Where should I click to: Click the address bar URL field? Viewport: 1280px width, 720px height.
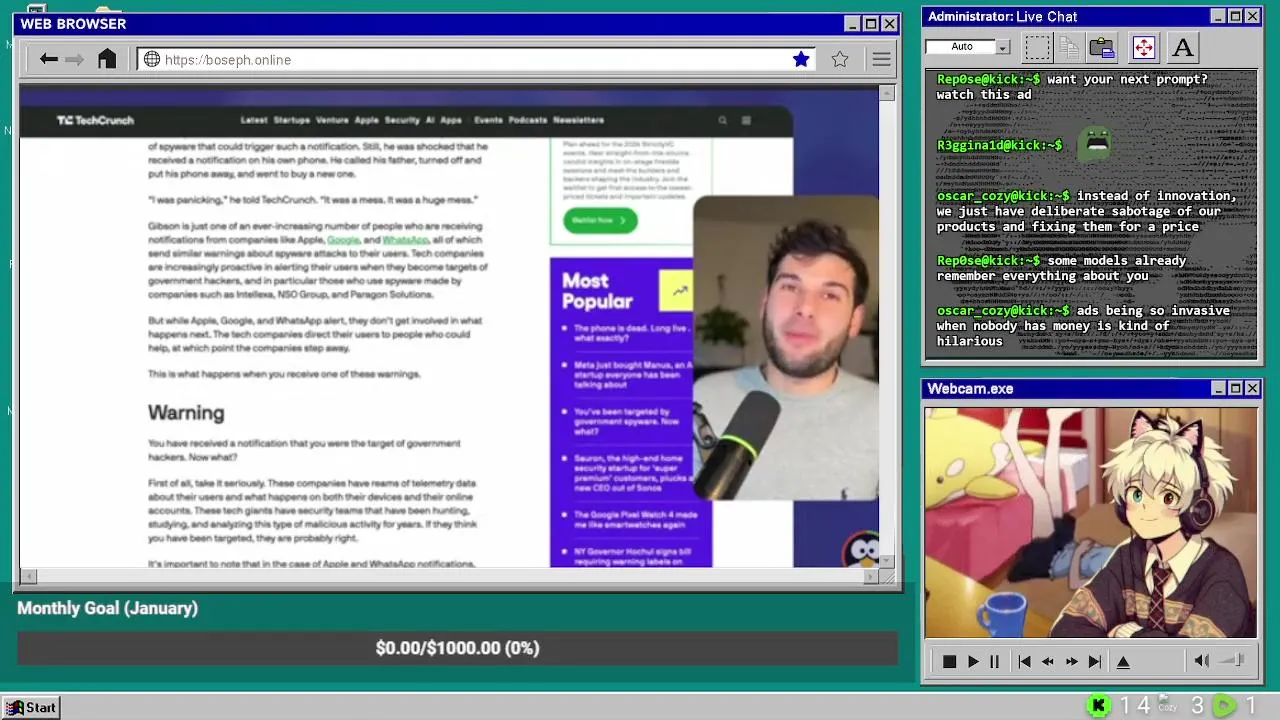pyautogui.click(x=475, y=60)
